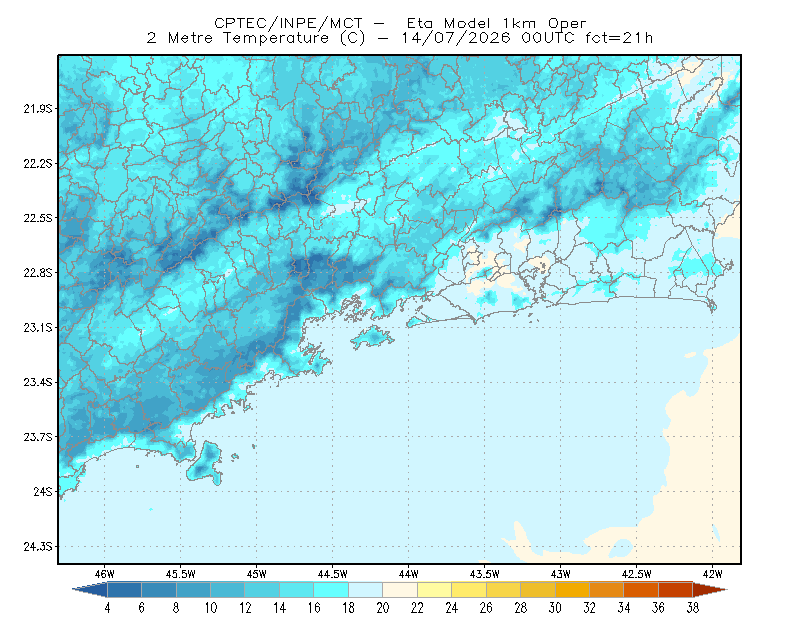
Task: Click the colorbar value '30'
Action: (555, 608)
